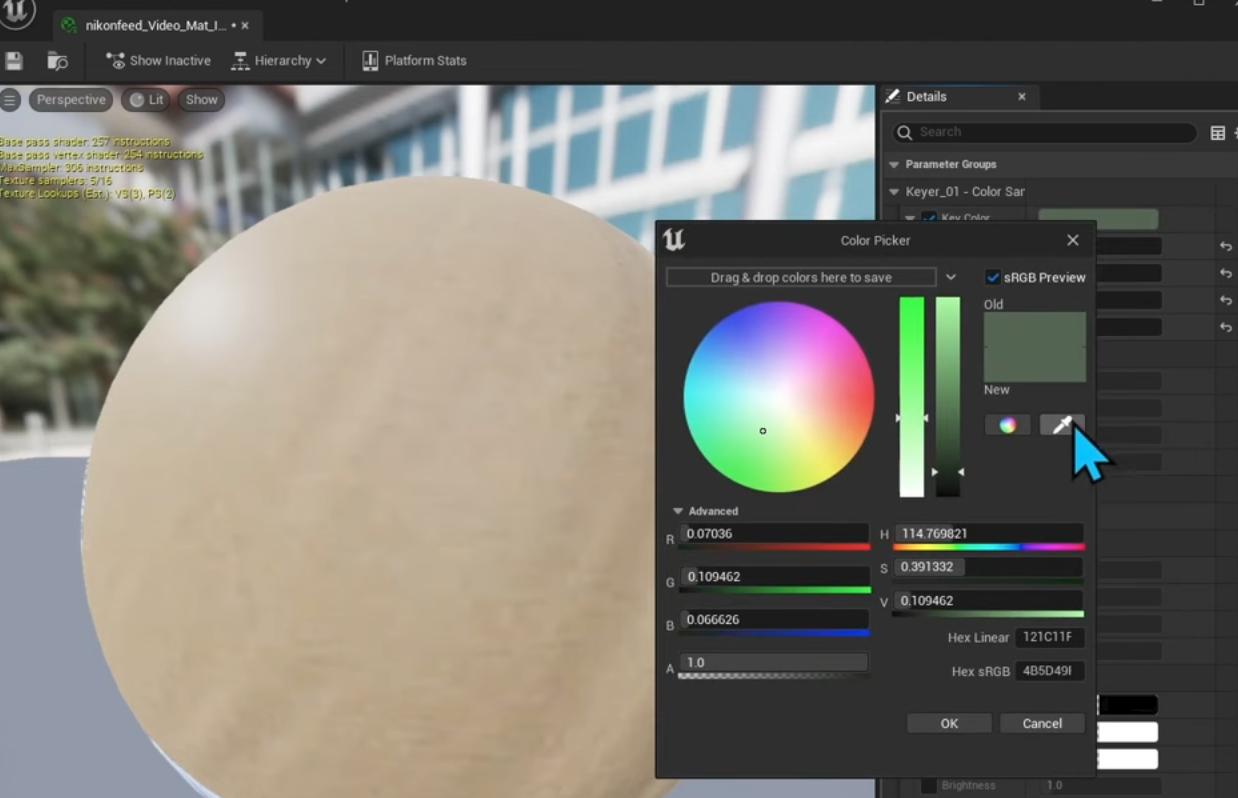Collapse the Advanced section in Color Picker
Screen dimensions: 1238x798
coord(679,511)
